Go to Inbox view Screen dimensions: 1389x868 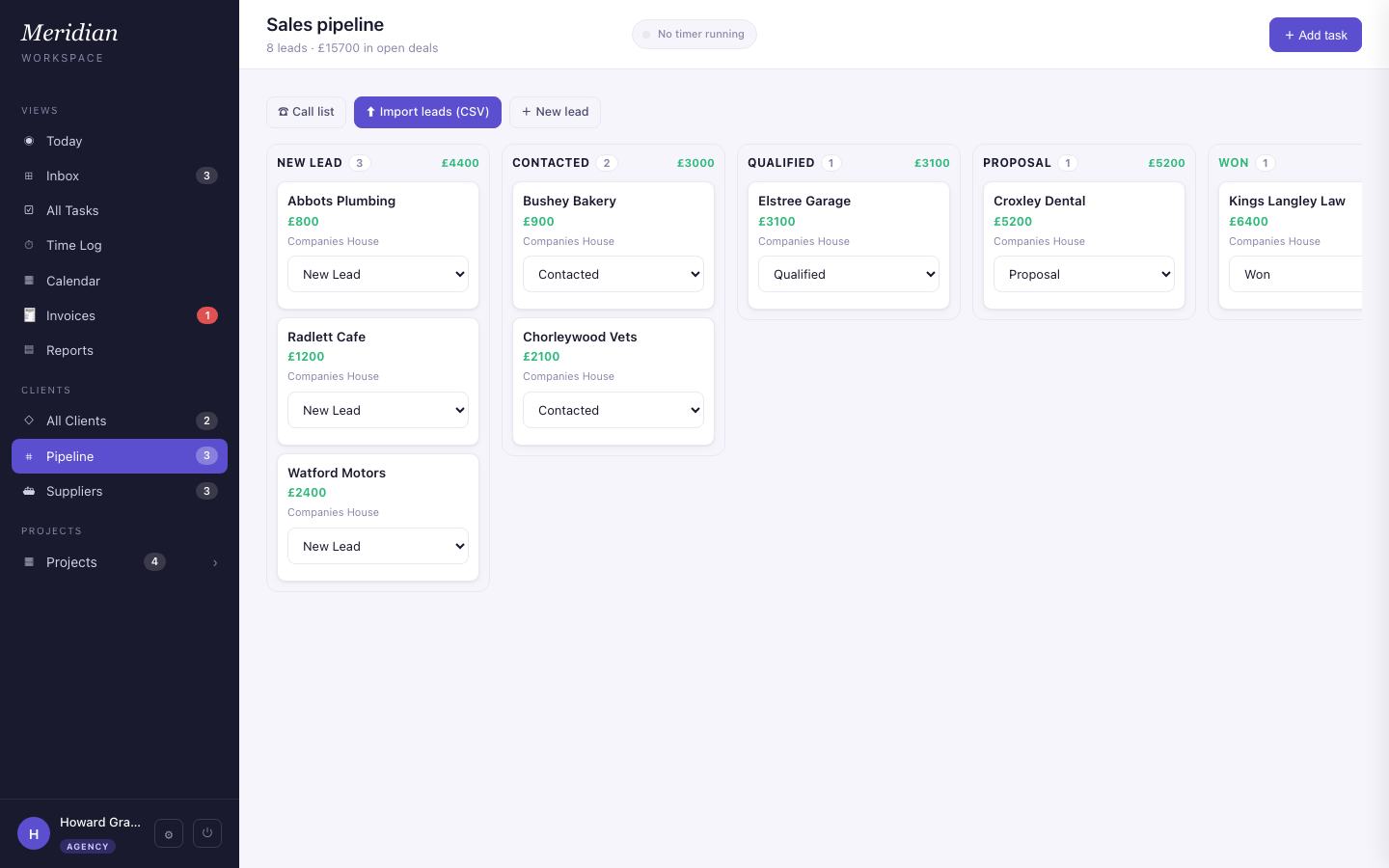(120, 176)
